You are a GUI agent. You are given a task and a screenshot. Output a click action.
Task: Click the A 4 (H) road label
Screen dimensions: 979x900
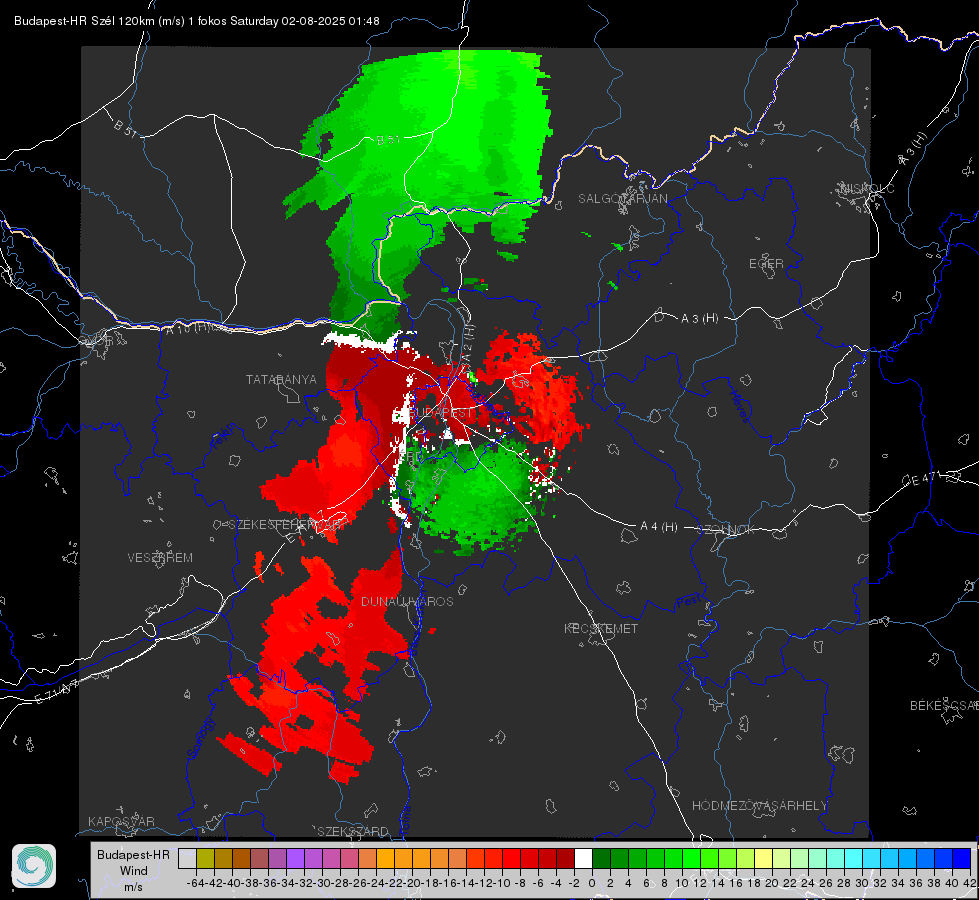coord(659,527)
